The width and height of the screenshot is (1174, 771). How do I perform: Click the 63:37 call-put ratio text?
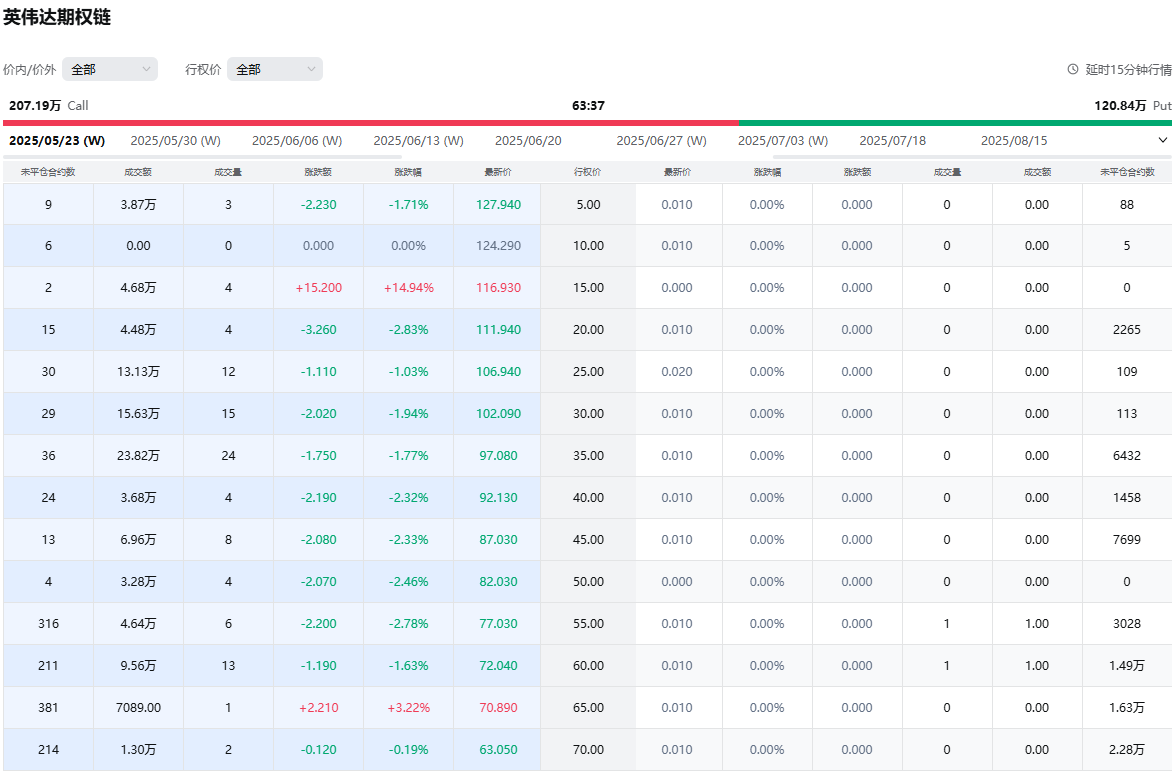tap(588, 106)
